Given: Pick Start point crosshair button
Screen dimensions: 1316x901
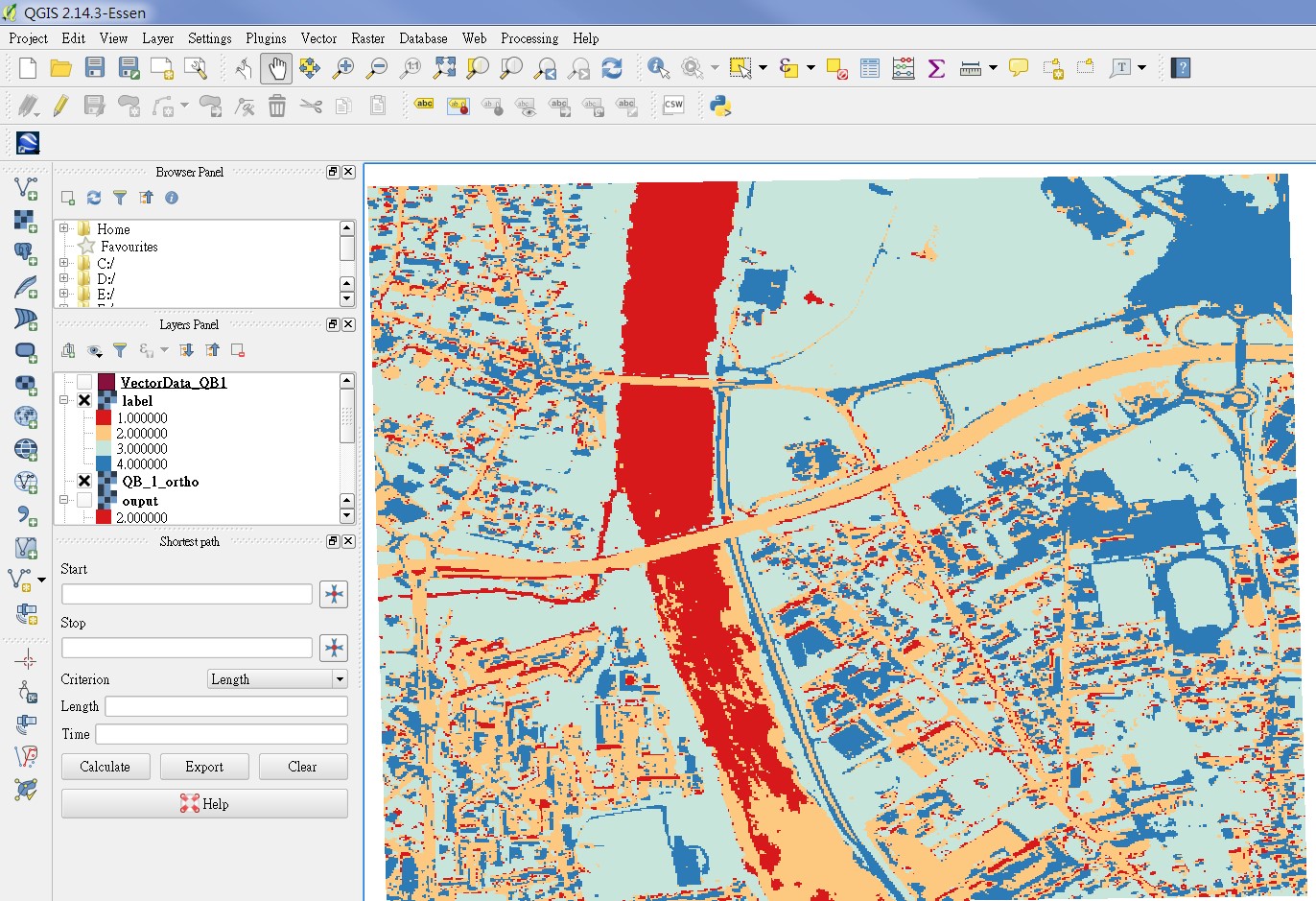Looking at the screenshot, I should (334, 594).
